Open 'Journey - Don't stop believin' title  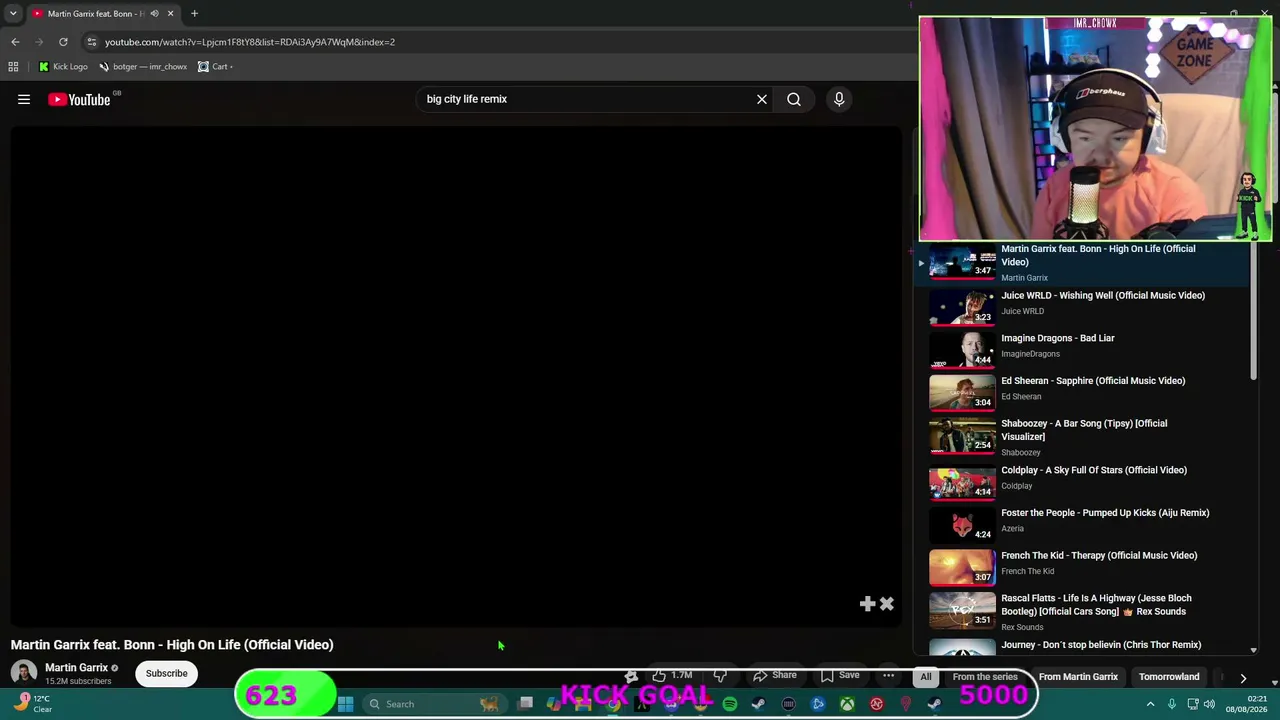pos(1101,645)
